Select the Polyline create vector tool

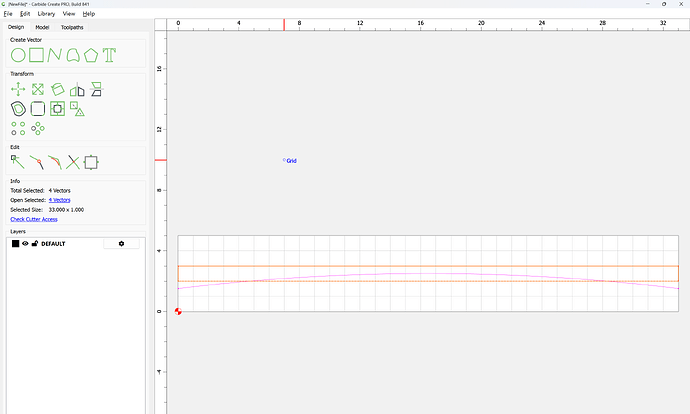coord(55,55)
